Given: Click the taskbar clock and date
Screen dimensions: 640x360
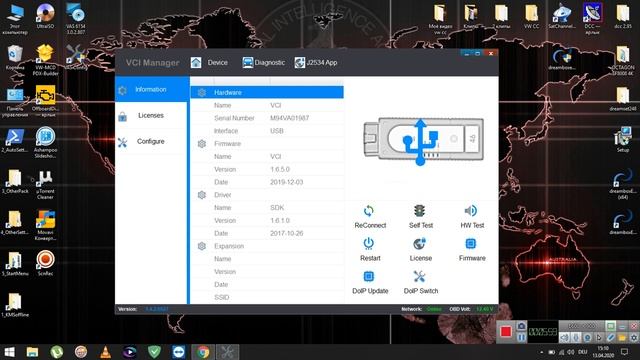Looking at the screenshot, I should click(x=603, y=352).
